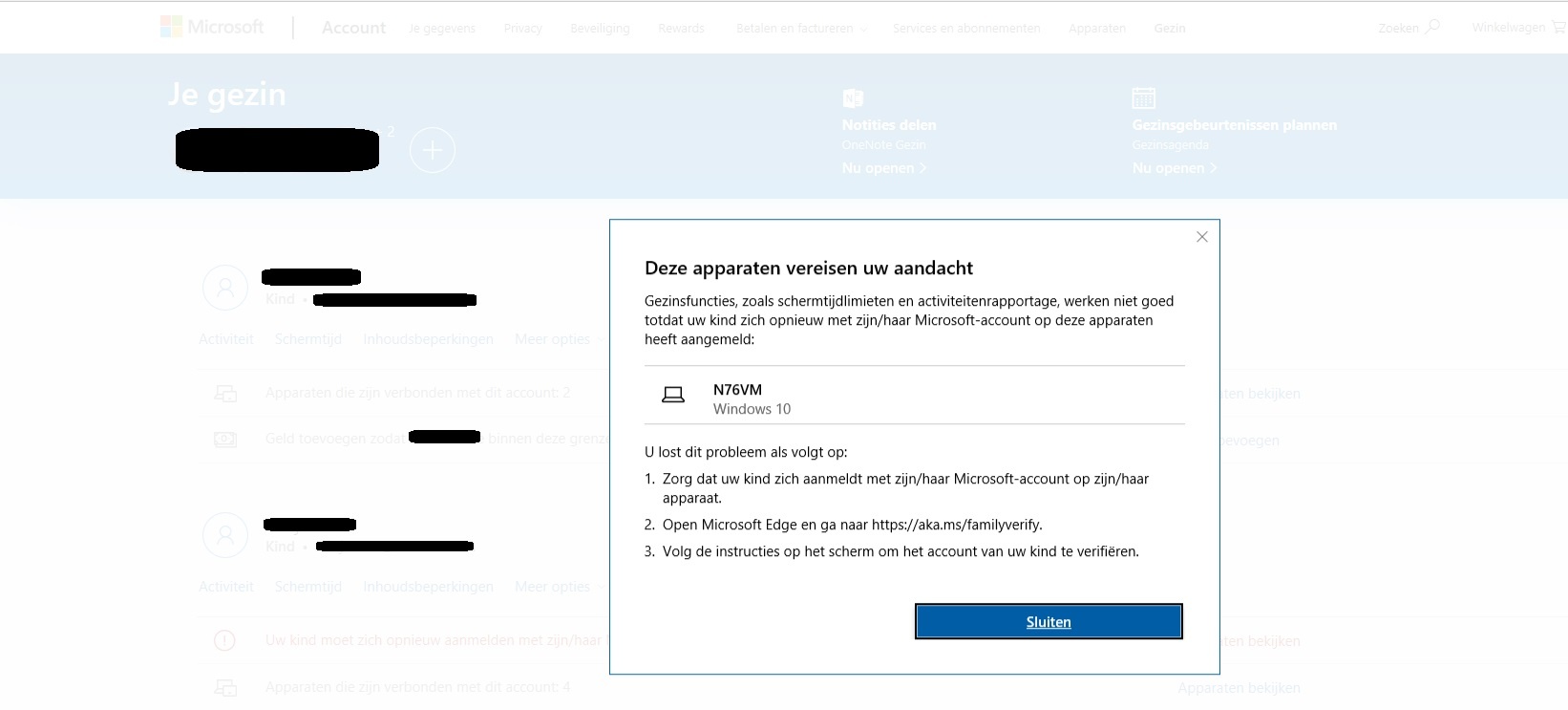Open the Winkelwagen cart icon
This screenshot has width=1568, height=710.
(x=1558, y=28)
